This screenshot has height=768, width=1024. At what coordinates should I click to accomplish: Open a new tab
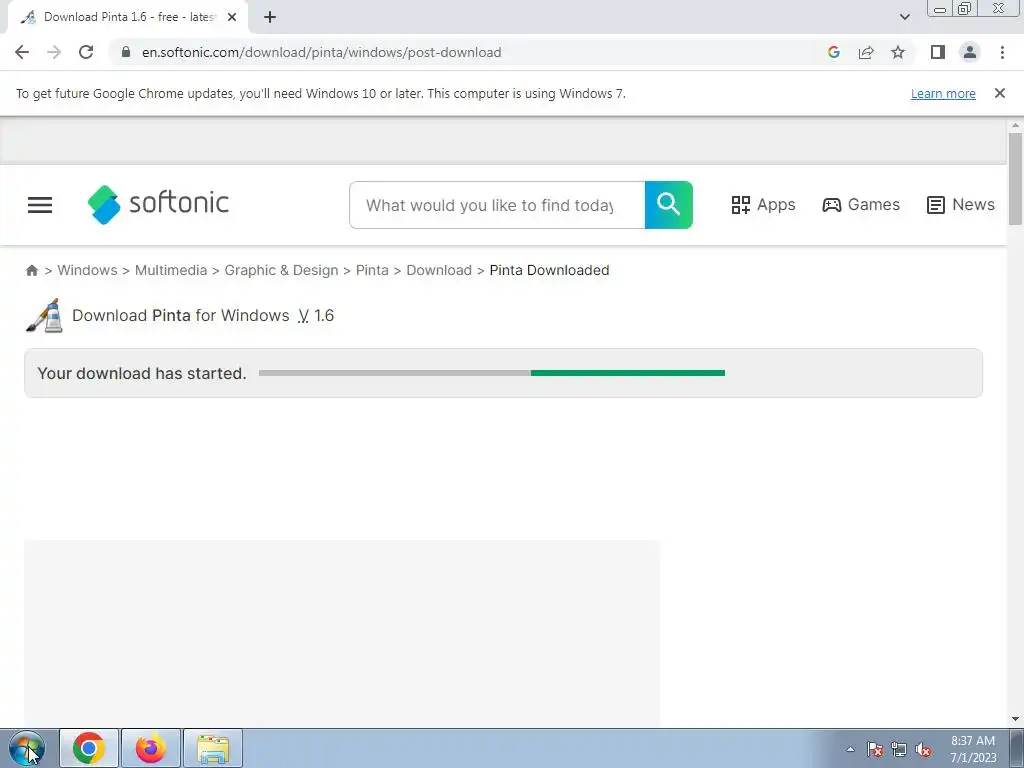[270, 17]
